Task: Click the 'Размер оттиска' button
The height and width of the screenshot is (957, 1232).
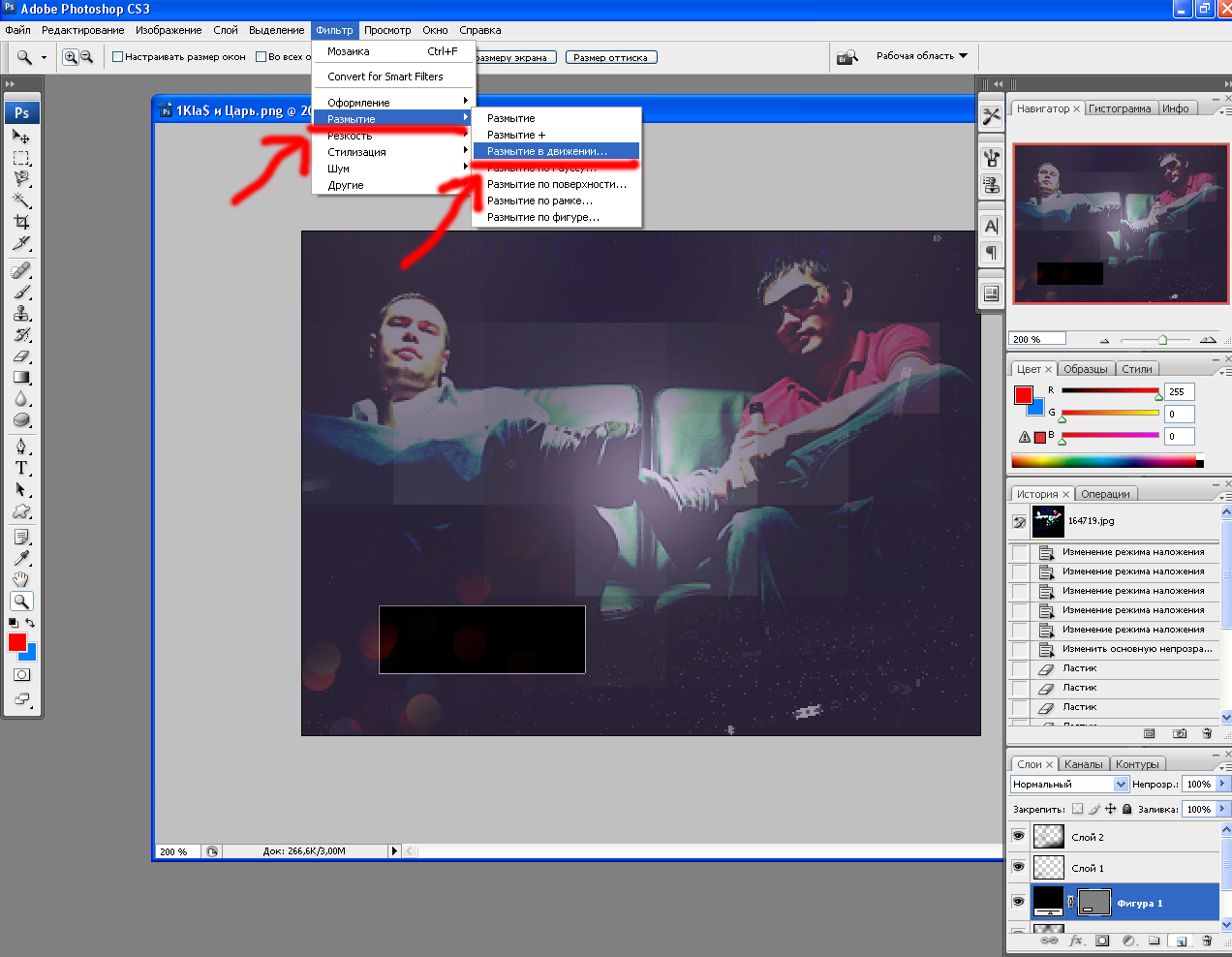Action: tap(610, 58)
